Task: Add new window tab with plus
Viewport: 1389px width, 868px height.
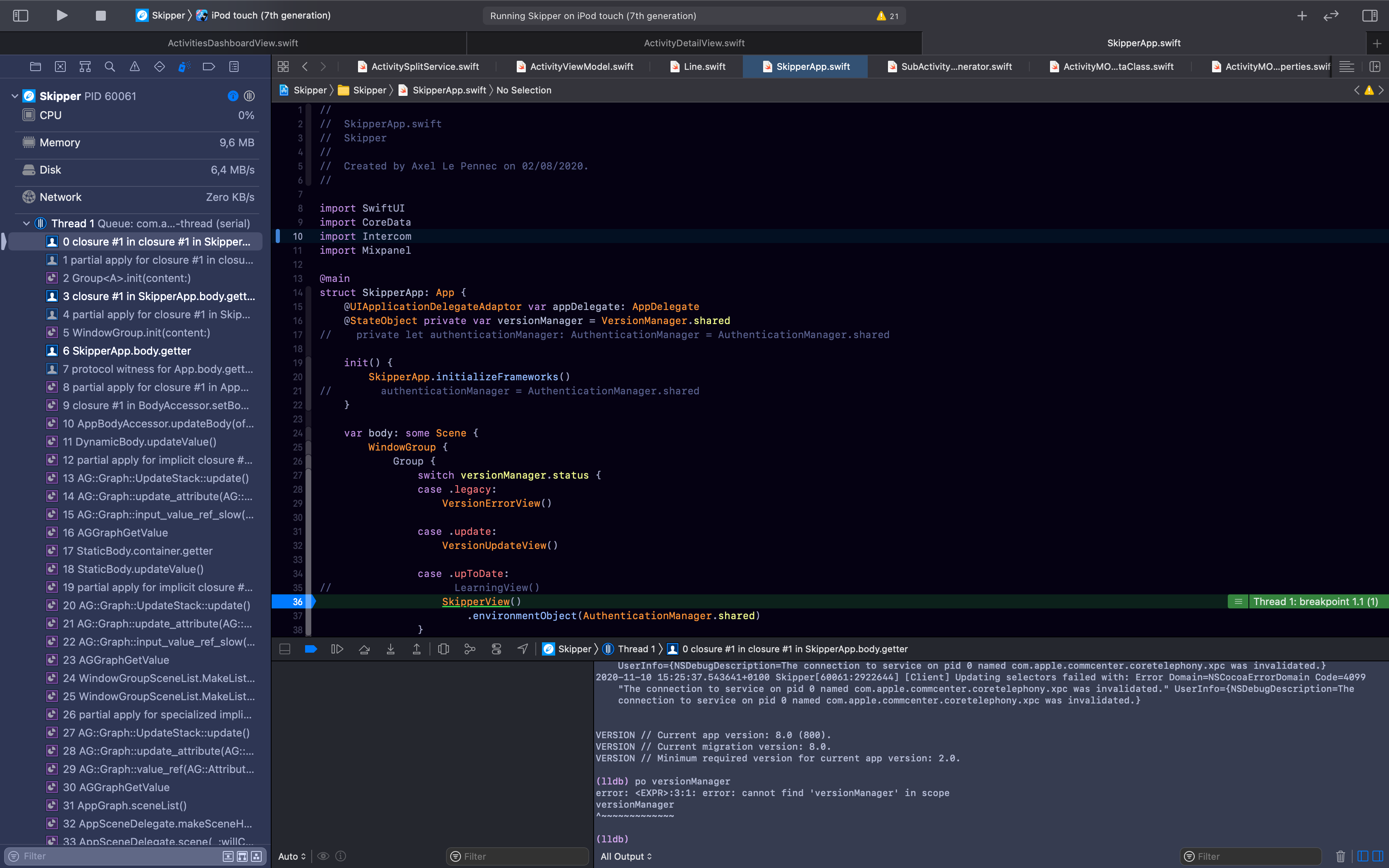Action: tap(1377, 44)
